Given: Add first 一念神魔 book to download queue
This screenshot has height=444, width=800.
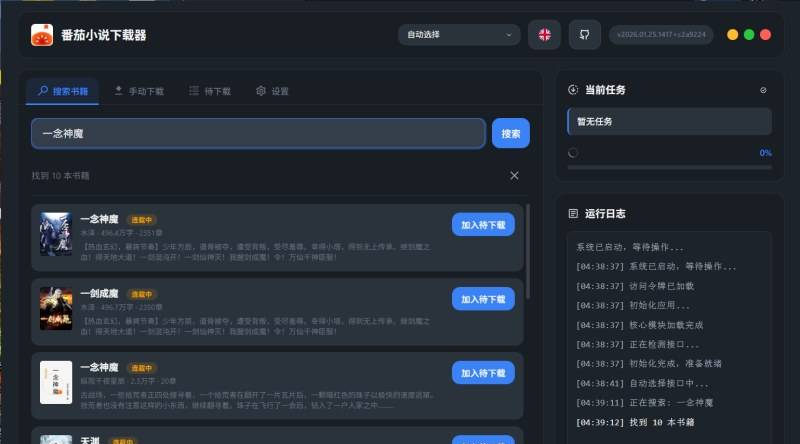Looking at the screenshot, I should [483, 225].
